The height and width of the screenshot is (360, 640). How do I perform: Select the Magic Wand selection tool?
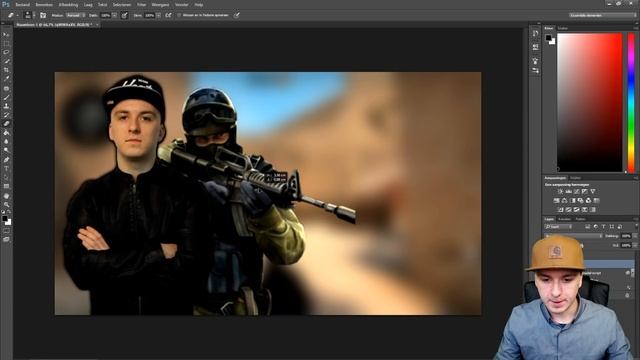point(6,61)
